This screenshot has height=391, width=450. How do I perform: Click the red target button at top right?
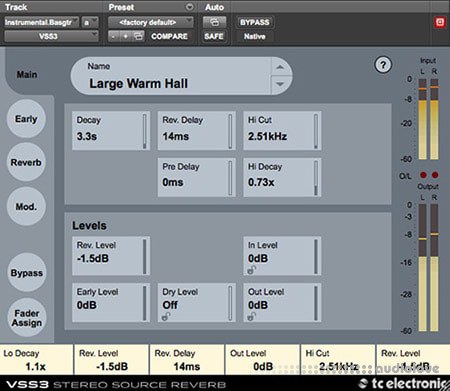click(440, 22)
